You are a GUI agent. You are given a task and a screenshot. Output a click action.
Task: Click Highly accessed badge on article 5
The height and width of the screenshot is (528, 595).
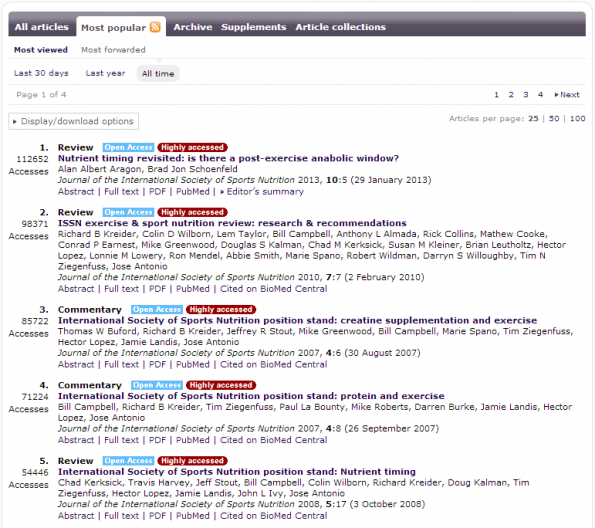(192, 460)
